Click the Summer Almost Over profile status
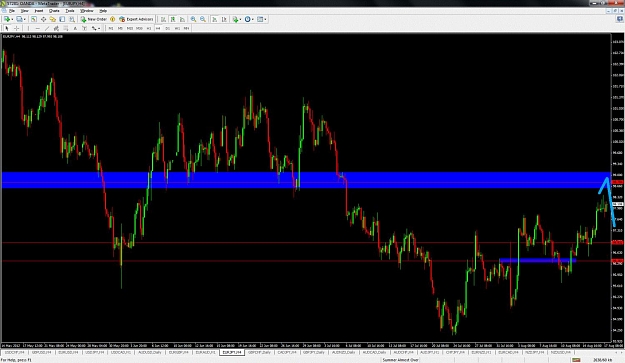Screen dimensions: 625x363 [x=400, y=360]
